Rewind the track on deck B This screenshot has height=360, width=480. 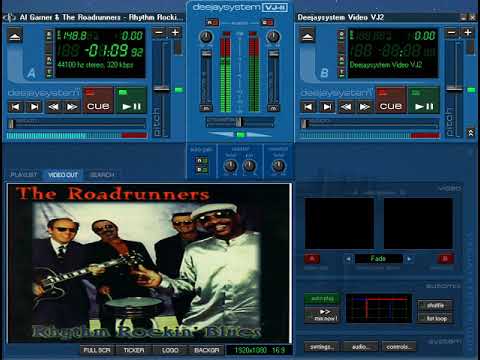pyautogui.click(x=346, y=107)
